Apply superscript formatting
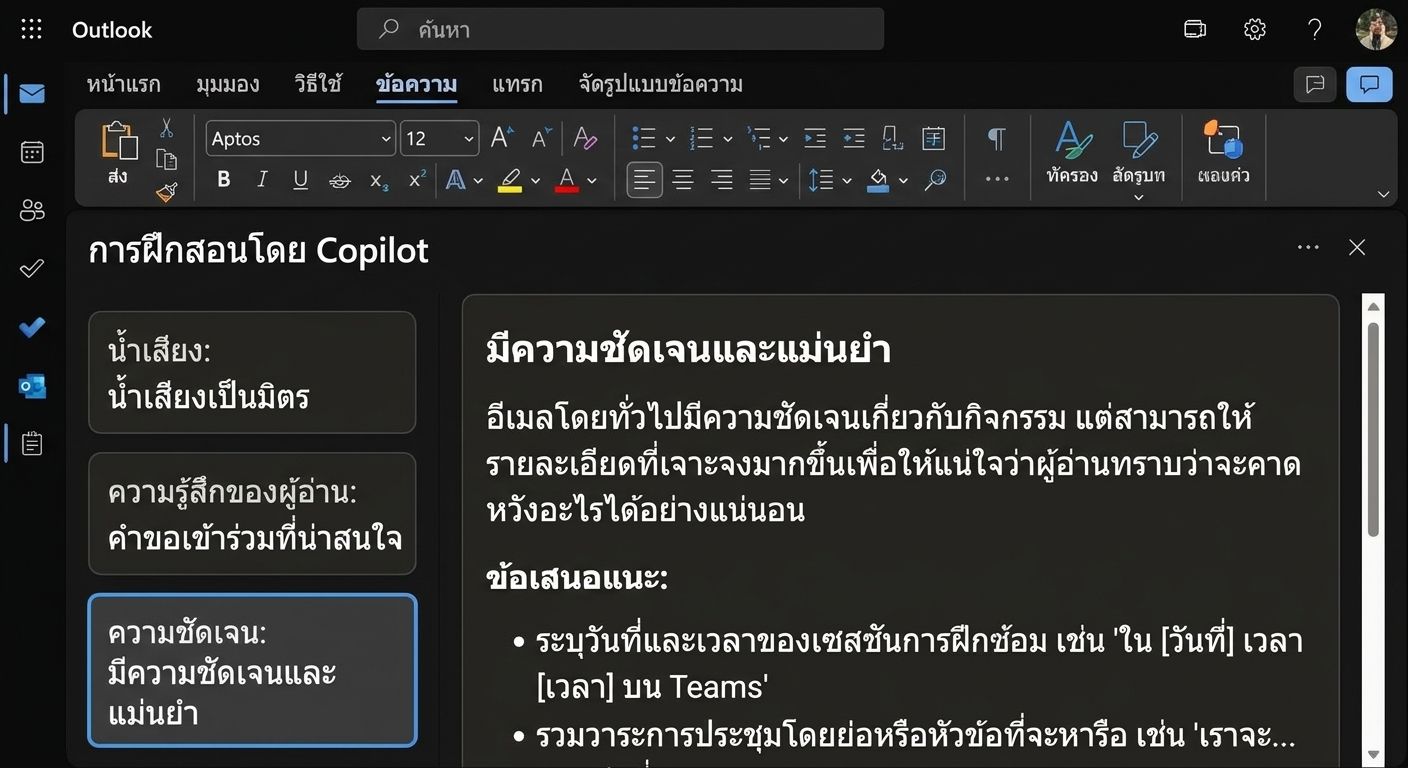The width and height of the screenshot is (1408, 768). (417, 180)
